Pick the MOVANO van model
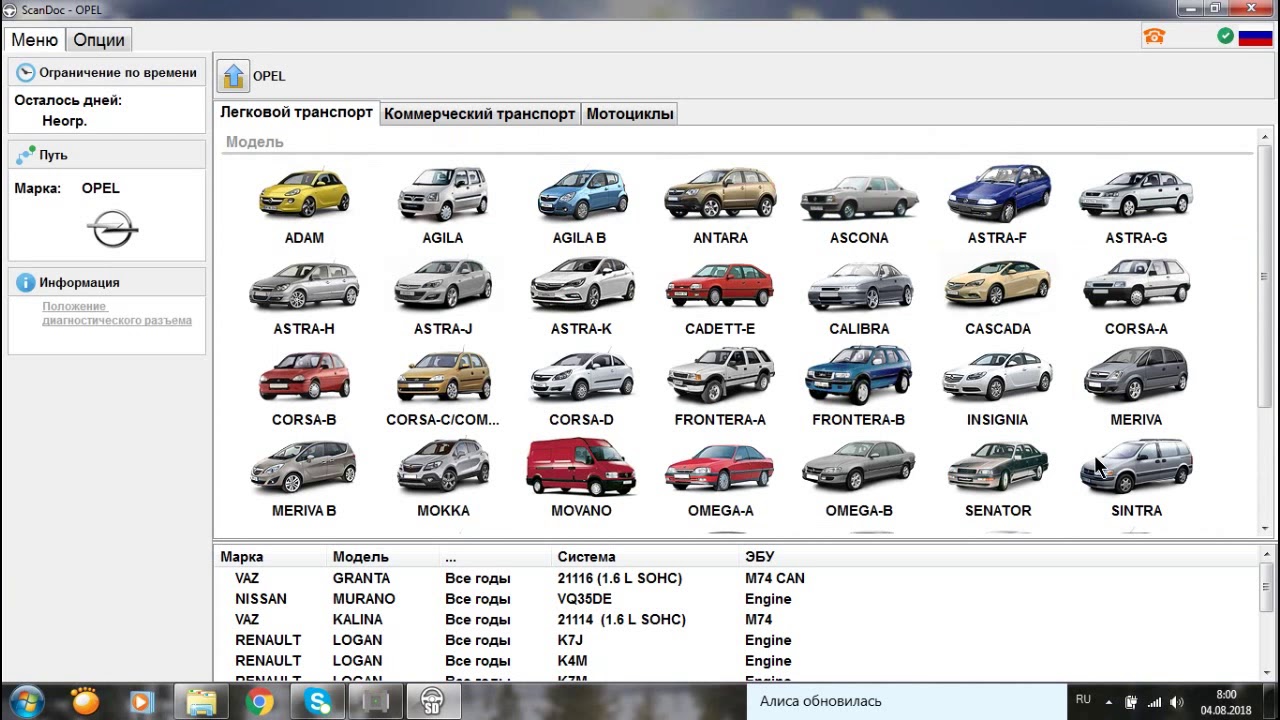 (x=581, y=467)
